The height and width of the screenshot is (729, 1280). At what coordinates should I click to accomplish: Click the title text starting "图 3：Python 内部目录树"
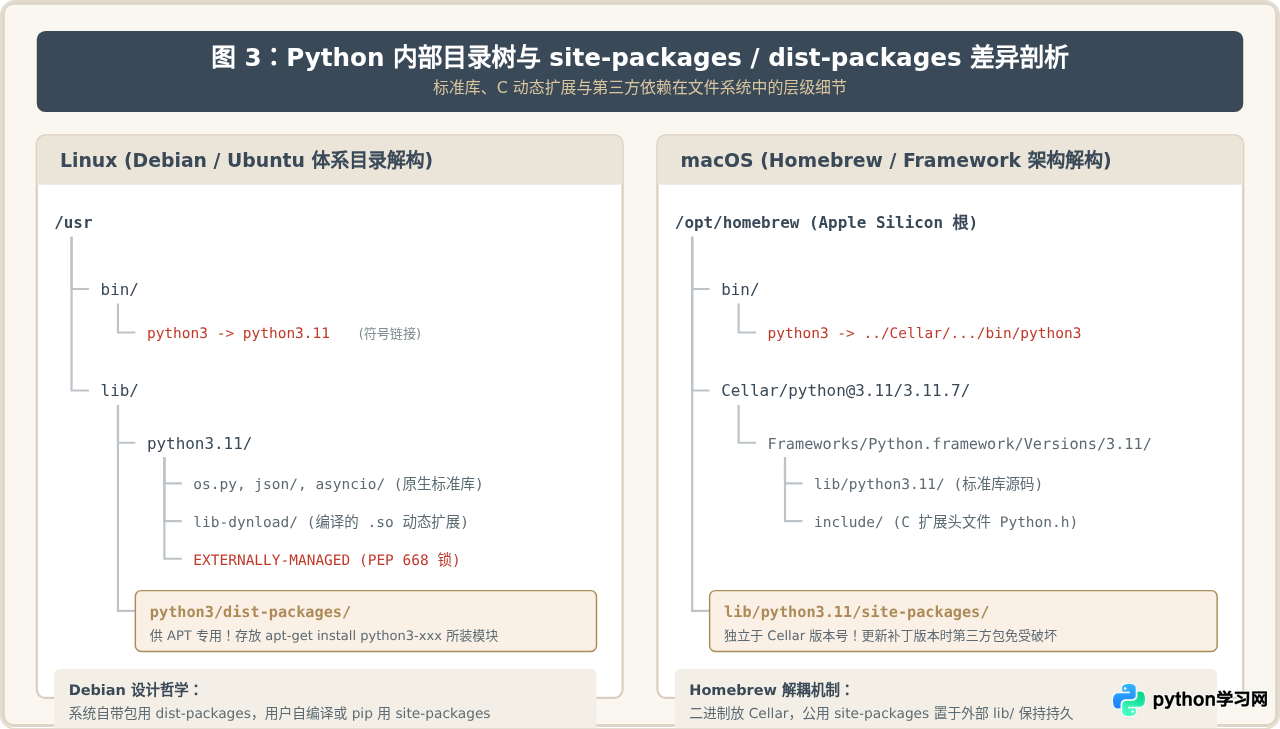click(x=640, y=57)
